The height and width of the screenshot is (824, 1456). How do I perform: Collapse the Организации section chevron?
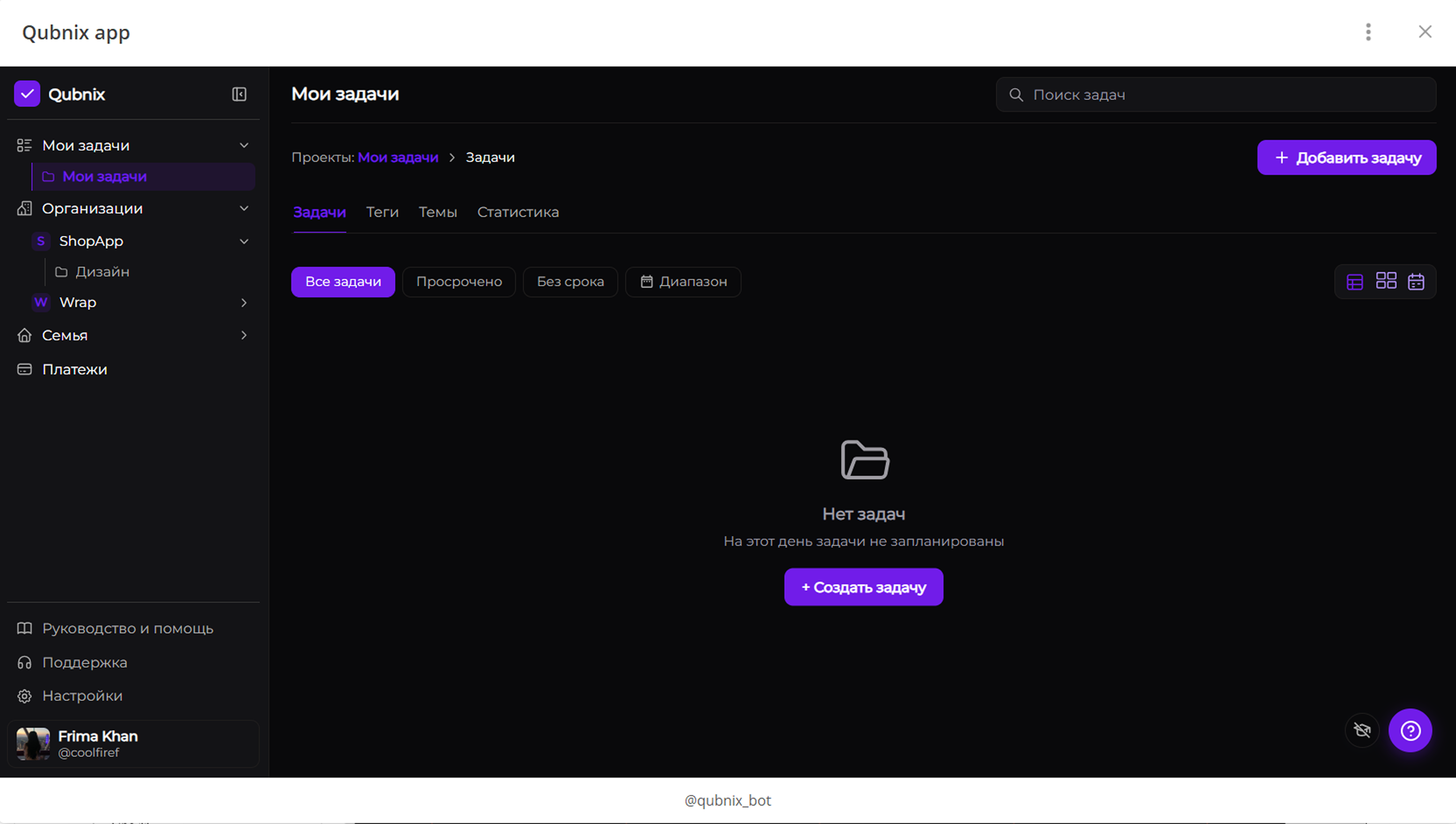(x=244, y=208)
